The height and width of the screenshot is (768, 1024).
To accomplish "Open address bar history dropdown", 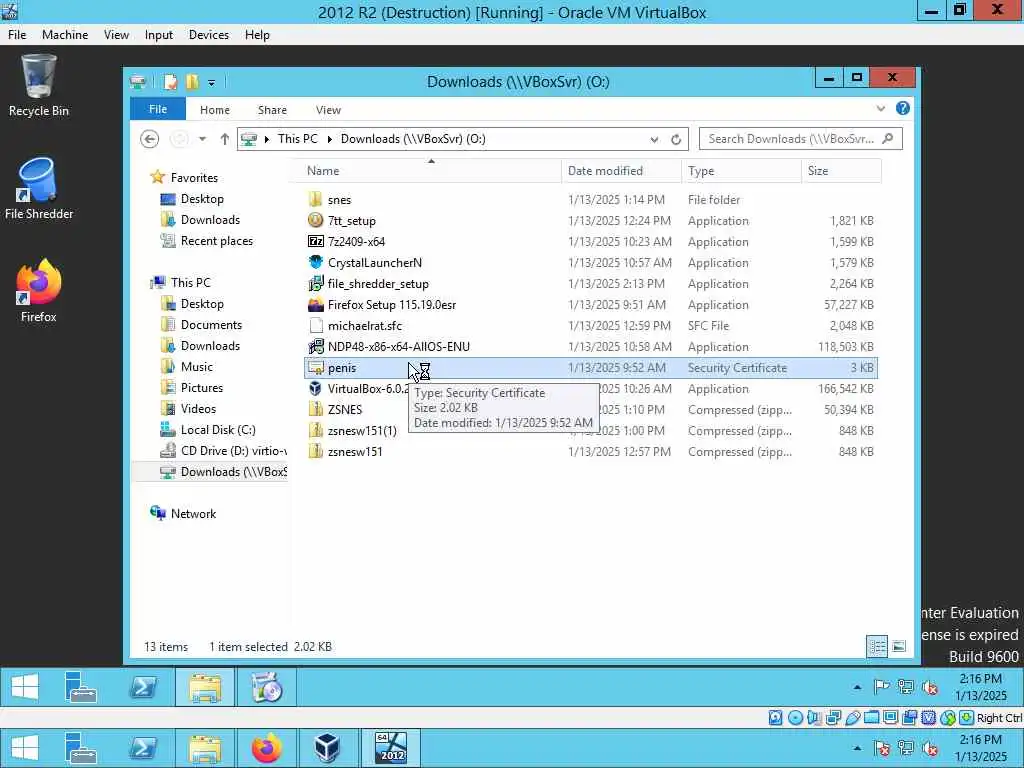I will point(654,139).
